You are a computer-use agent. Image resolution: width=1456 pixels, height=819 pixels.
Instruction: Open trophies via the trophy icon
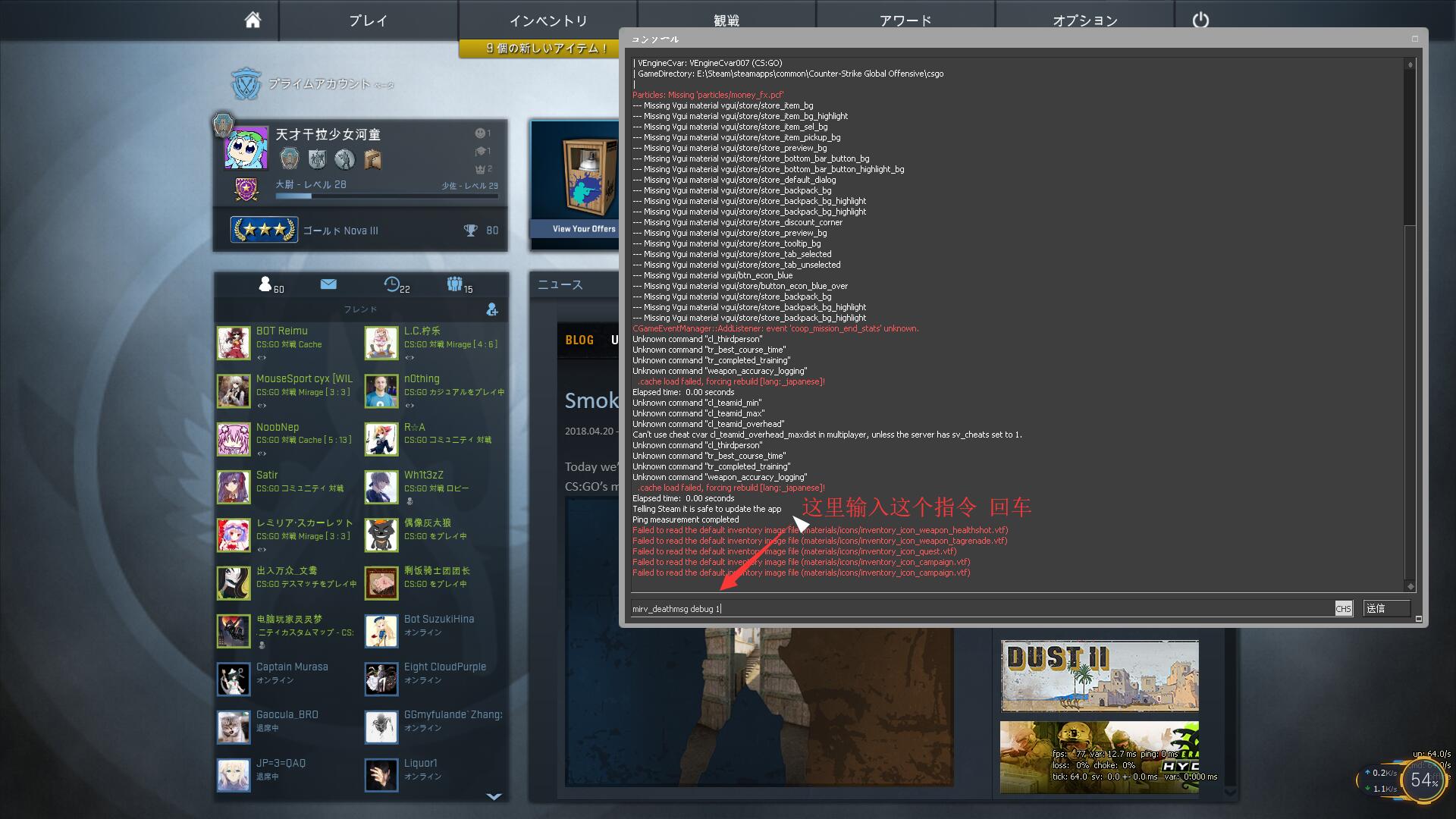coord(469,230)
